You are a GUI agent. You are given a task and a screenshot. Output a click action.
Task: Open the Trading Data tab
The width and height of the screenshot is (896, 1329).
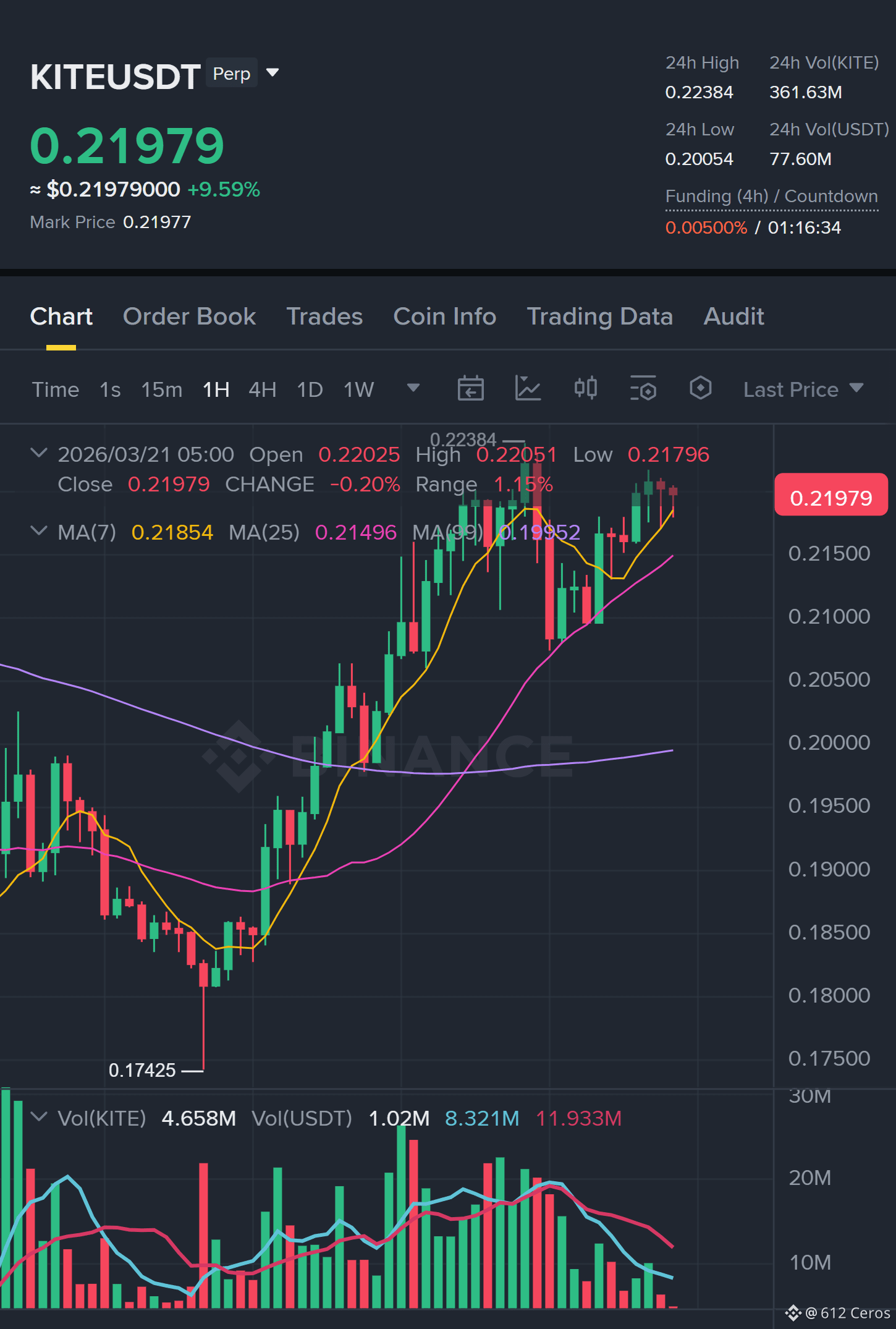pyautogui.click(x=599, y=316)
